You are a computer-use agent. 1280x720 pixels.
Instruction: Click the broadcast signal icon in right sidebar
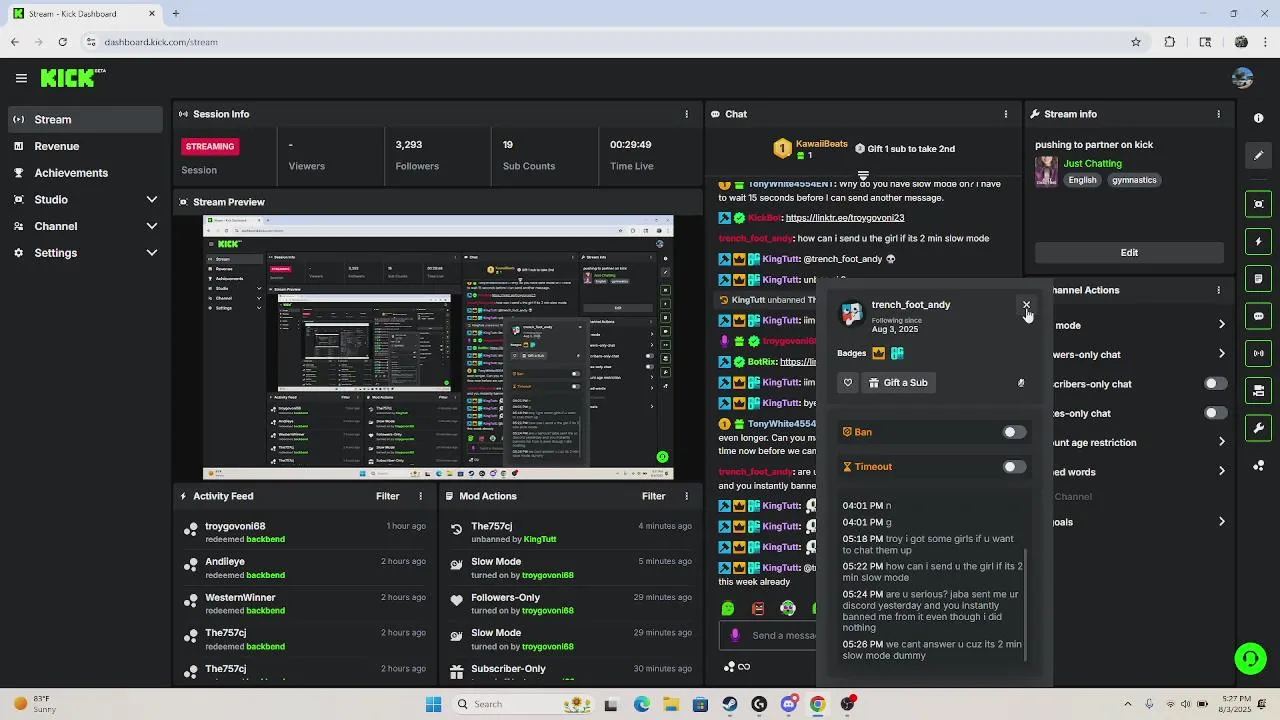click(1258, 353)
